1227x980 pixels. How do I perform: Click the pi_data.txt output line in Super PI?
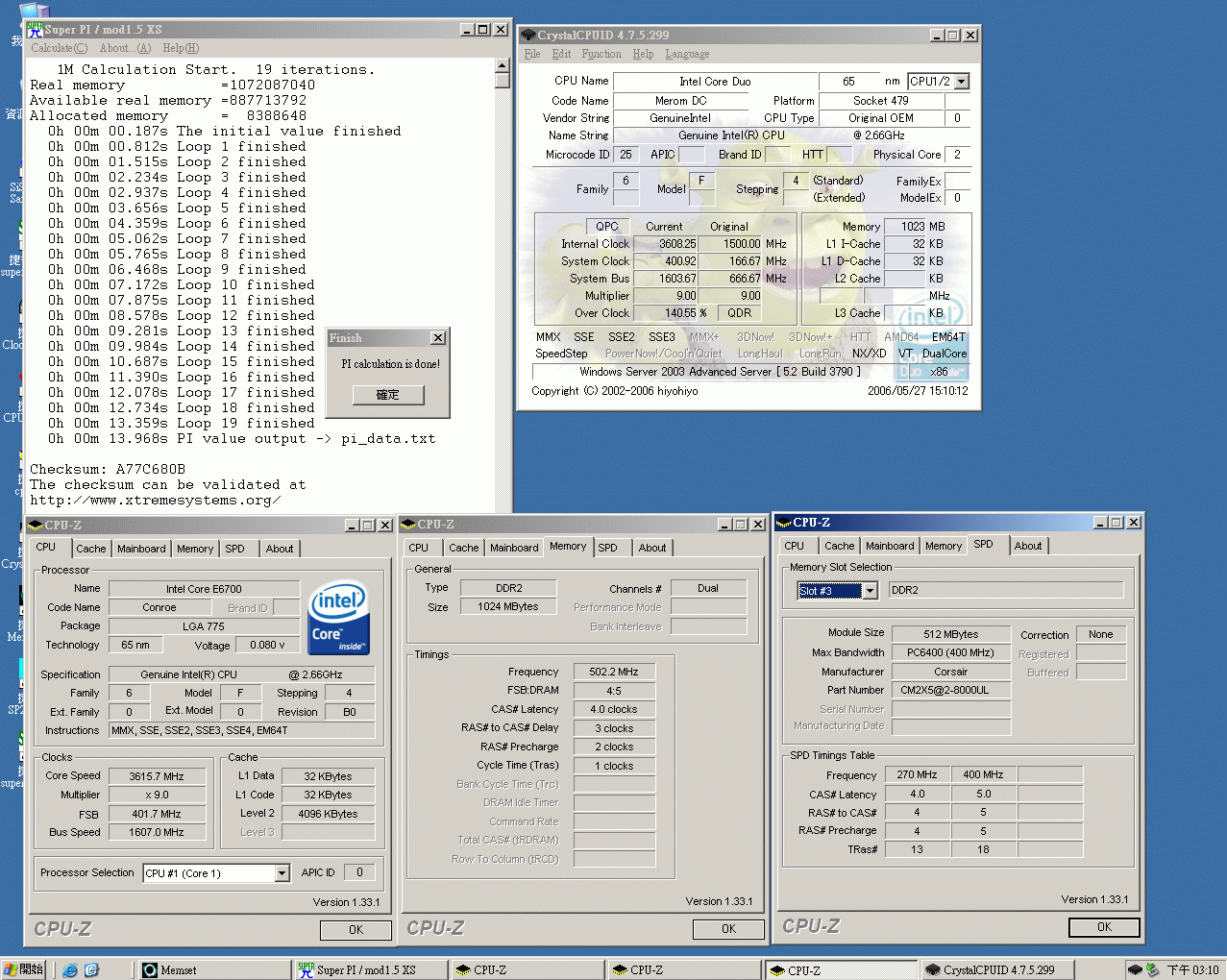tap(242, 439)
